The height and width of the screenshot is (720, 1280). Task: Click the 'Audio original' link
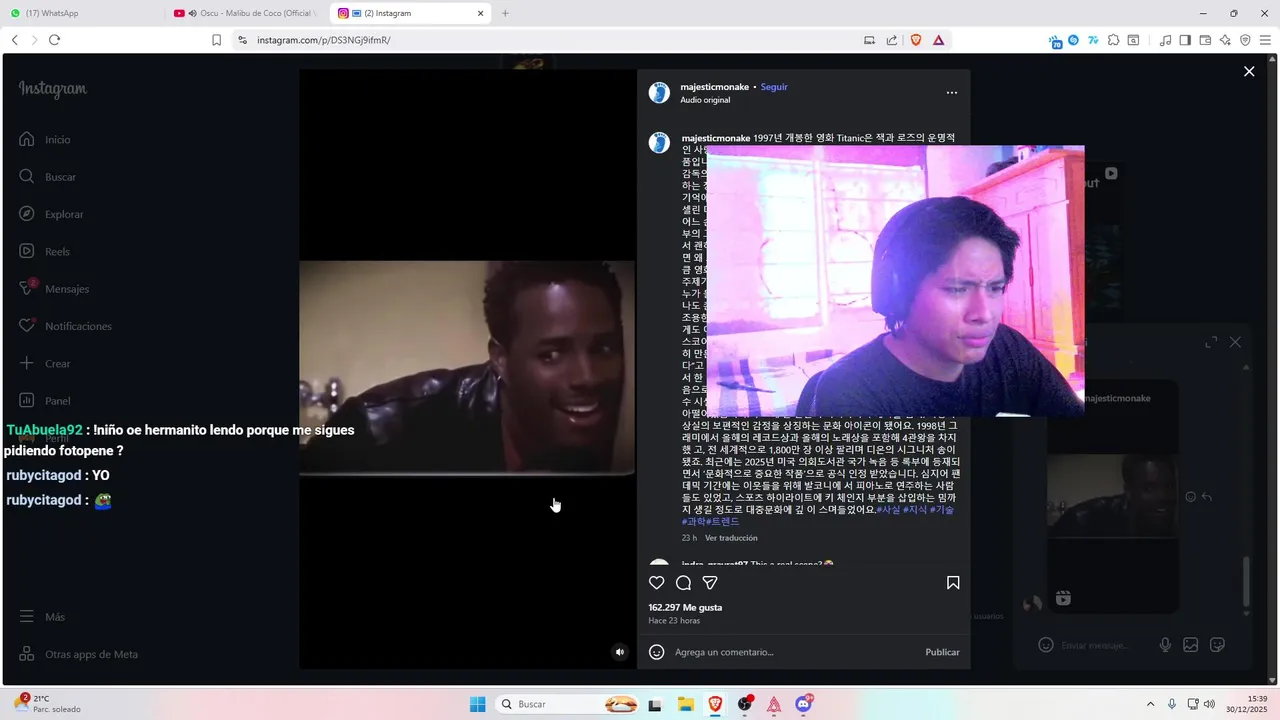point(705,100)
